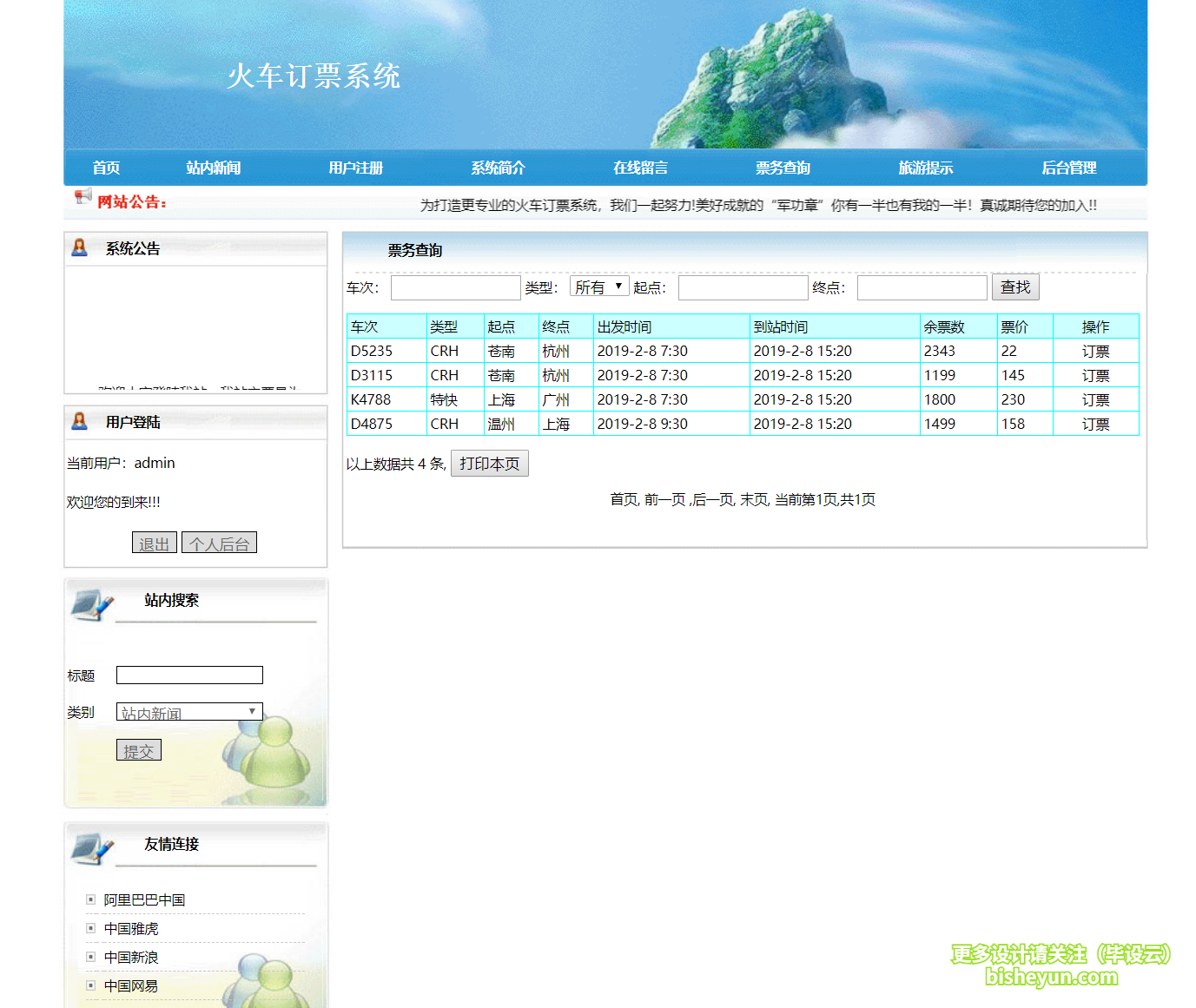
Task: Open the 类别 dropdown showing 站内新闻
Action: click(188, 711)
